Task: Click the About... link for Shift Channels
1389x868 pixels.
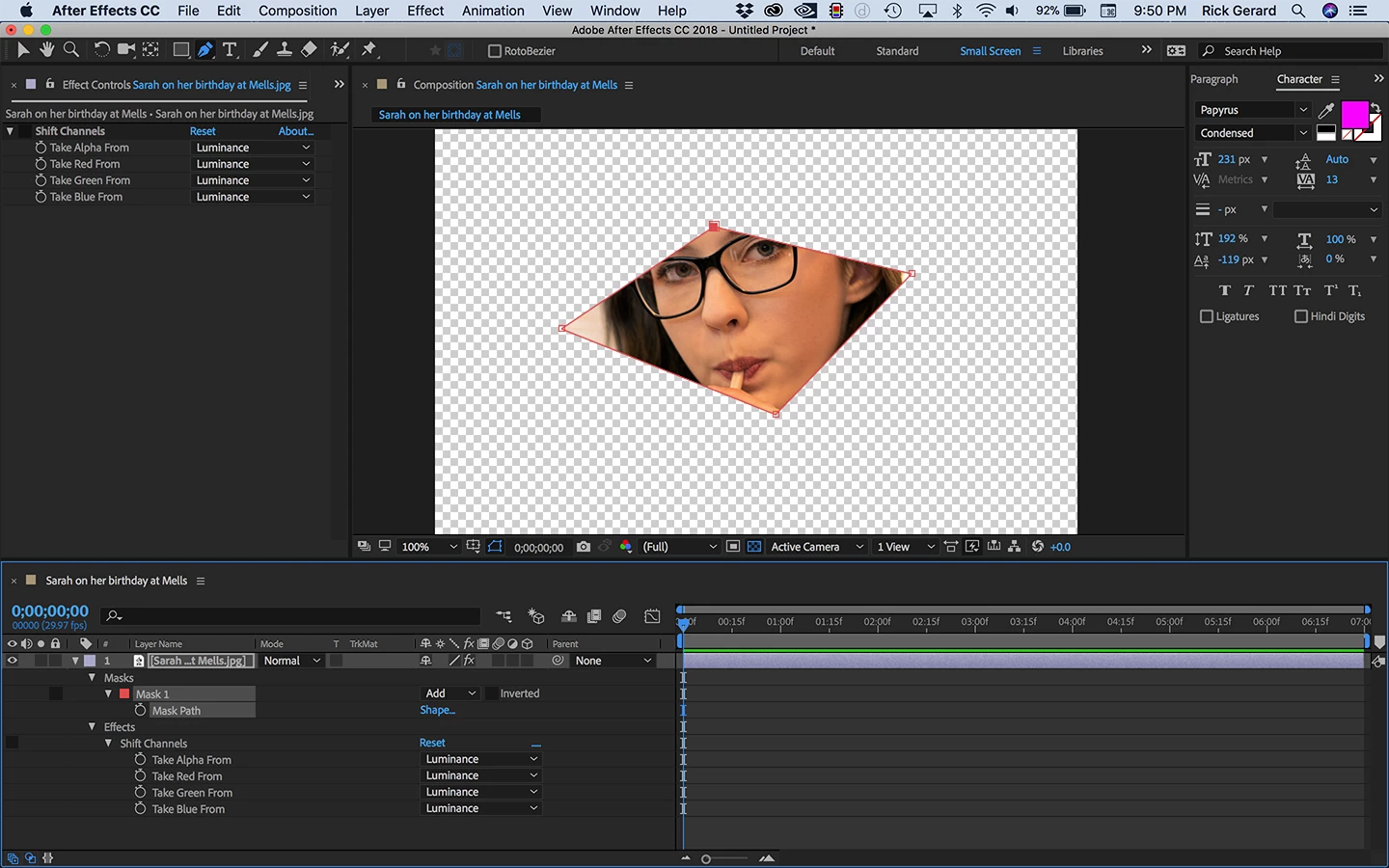Action: click(x=296, y=131)
